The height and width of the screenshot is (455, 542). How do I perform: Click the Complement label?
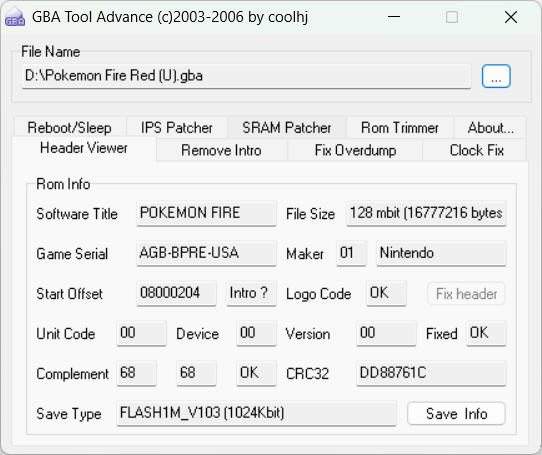pos(72,374)
